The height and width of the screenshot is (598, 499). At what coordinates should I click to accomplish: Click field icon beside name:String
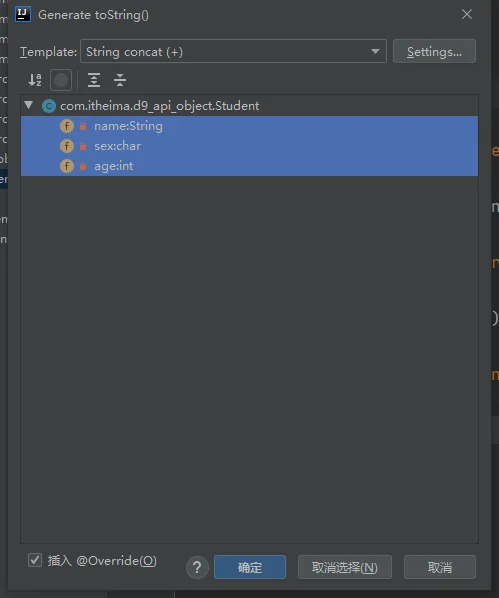(x=67, y=126)
